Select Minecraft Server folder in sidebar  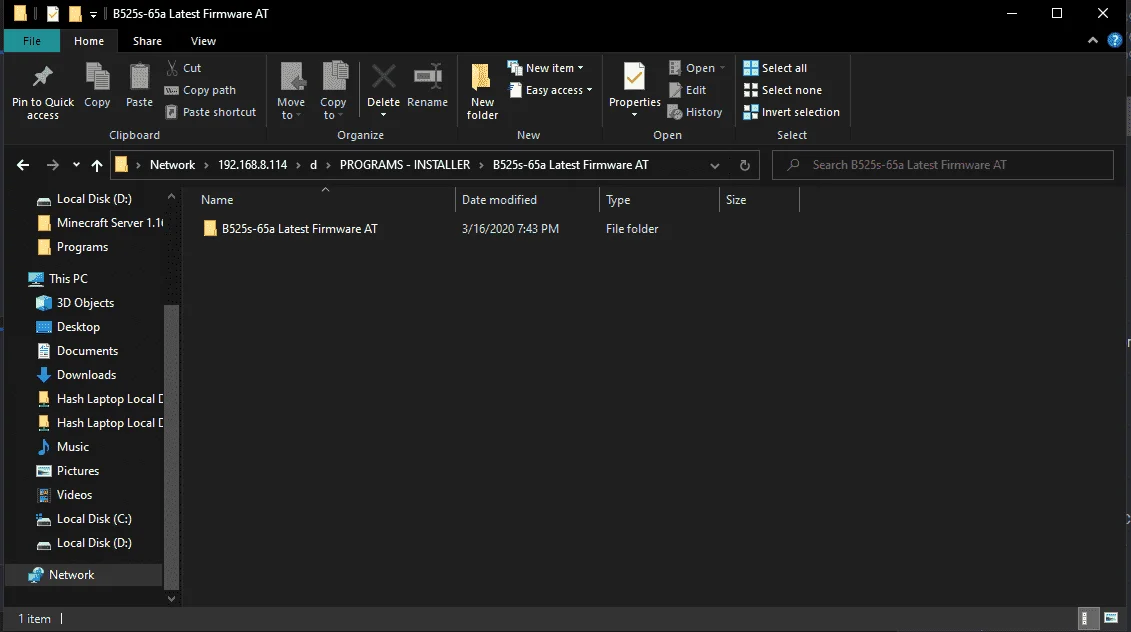[x=100, y=223]
